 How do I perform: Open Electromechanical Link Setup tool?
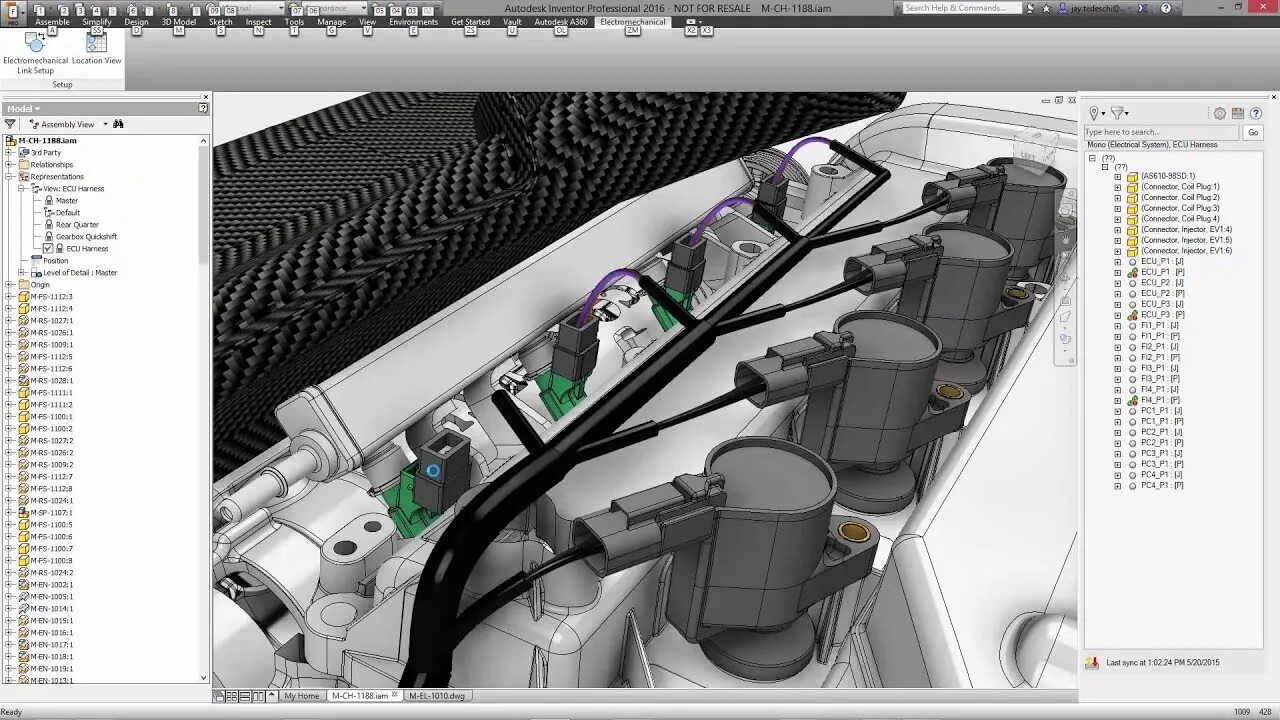pos(36,52)
